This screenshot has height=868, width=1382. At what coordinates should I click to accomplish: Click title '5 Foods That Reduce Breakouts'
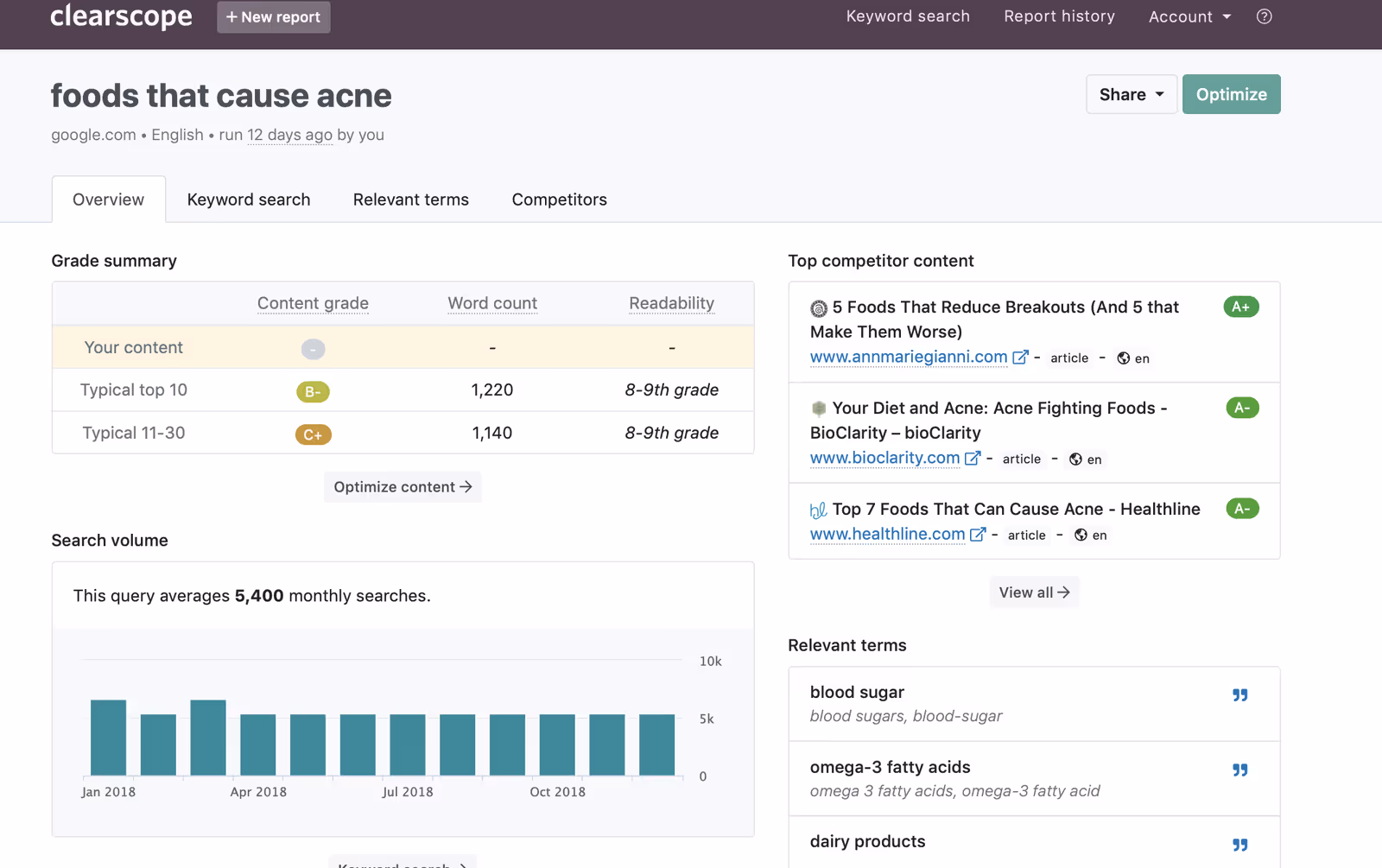(x=994, y=320)
